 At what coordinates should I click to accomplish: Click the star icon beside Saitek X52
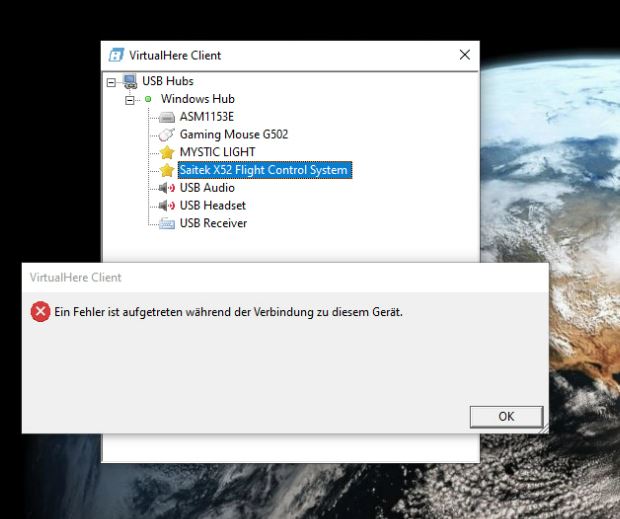pyautogui.click(x=167, y=170)
